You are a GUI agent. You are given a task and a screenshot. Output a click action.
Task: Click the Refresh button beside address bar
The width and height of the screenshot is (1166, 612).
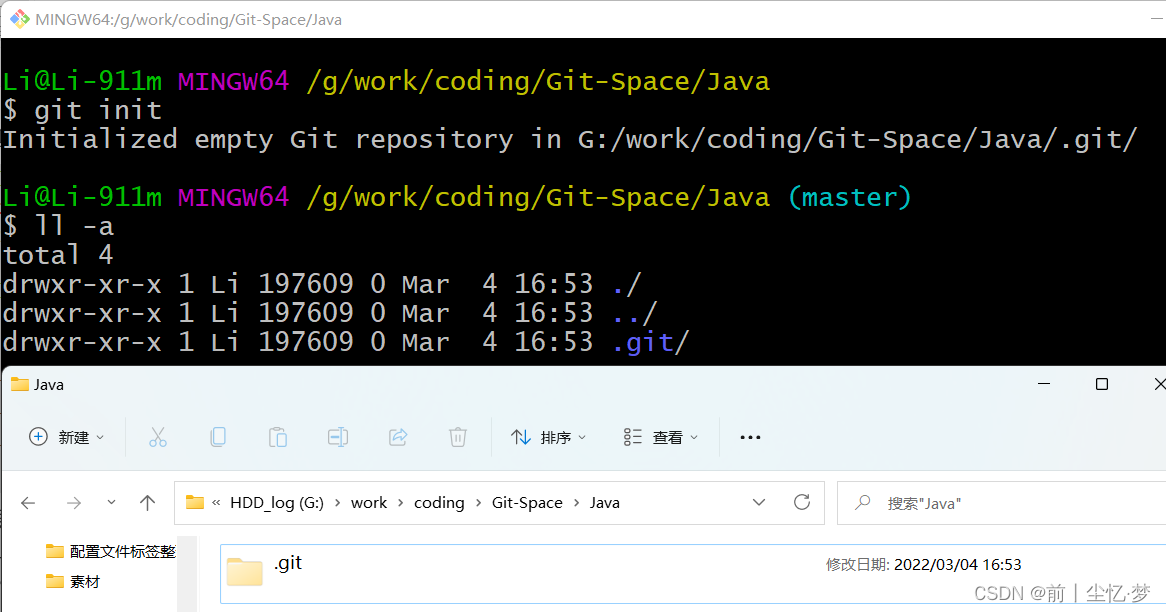(802, 503)
